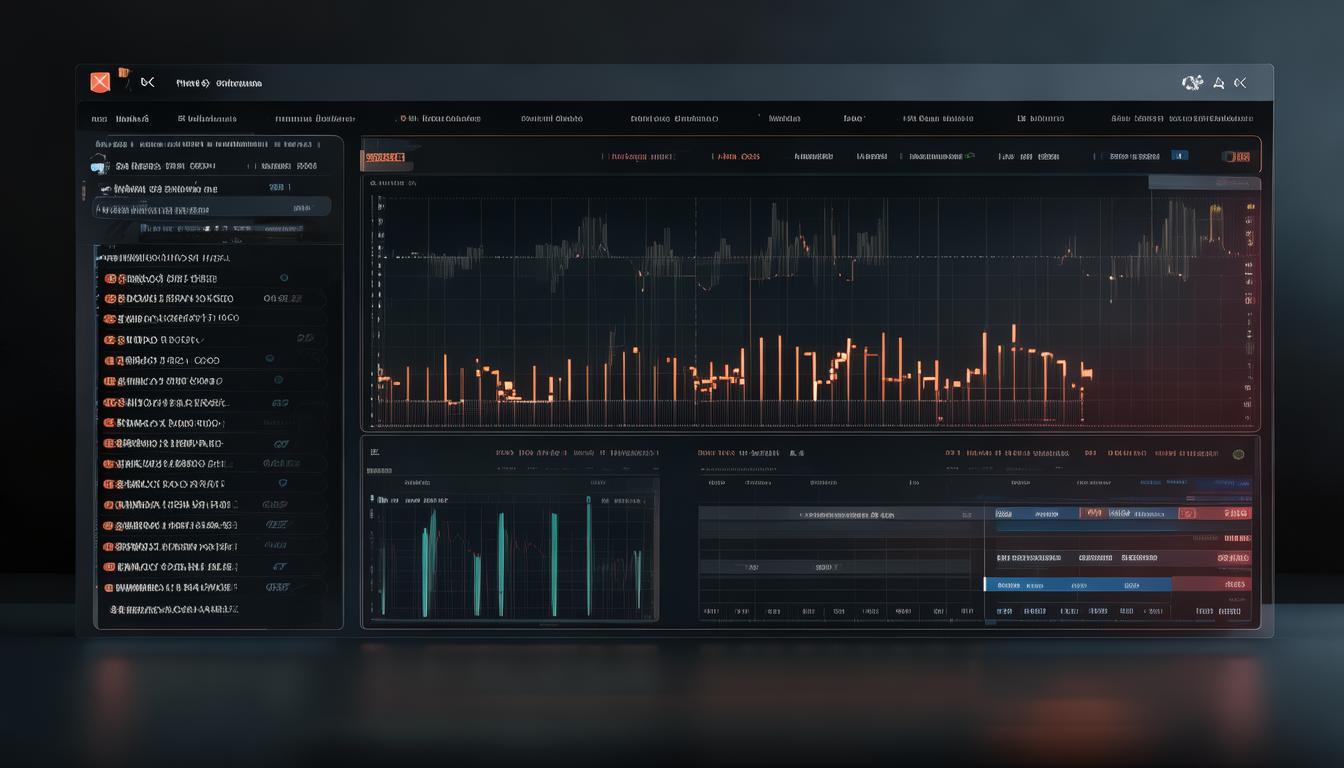This screenshot has height=768, width=1344.
Task: Click the small blue monitor icon in the left sidebar
Action: pyautogui.click(x=98, y=167)
